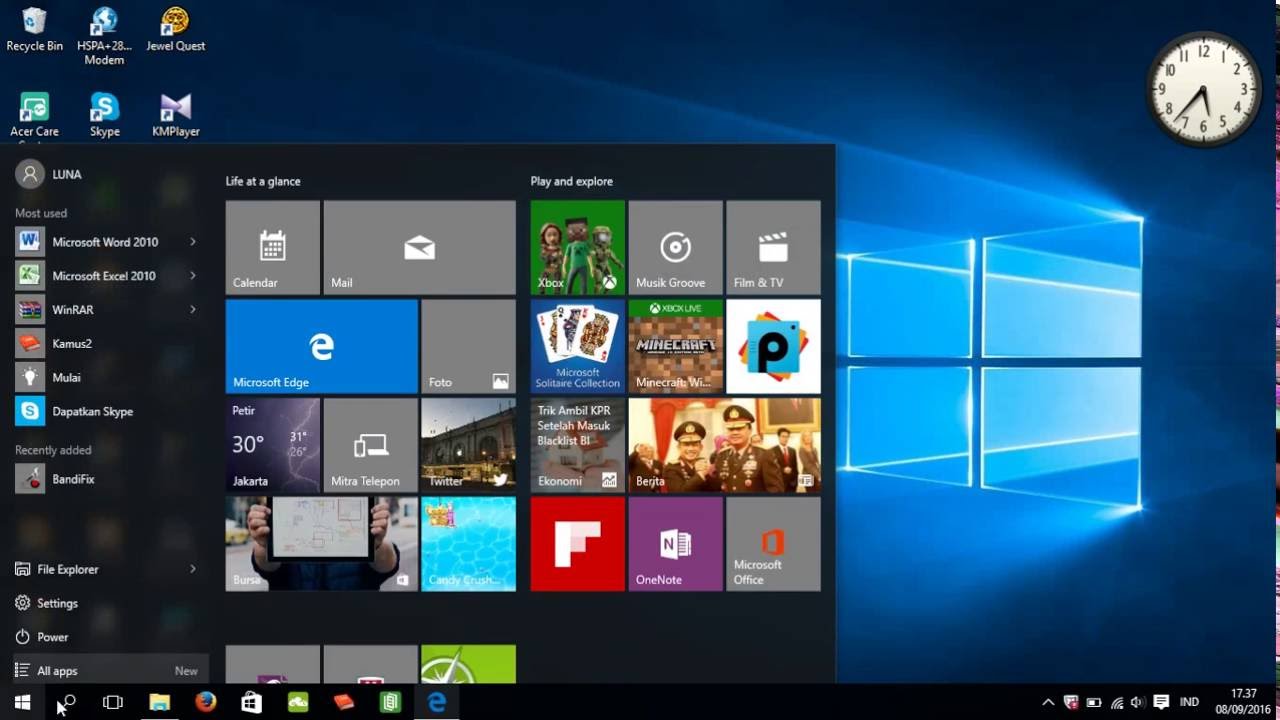Open the All apps list

109,671
